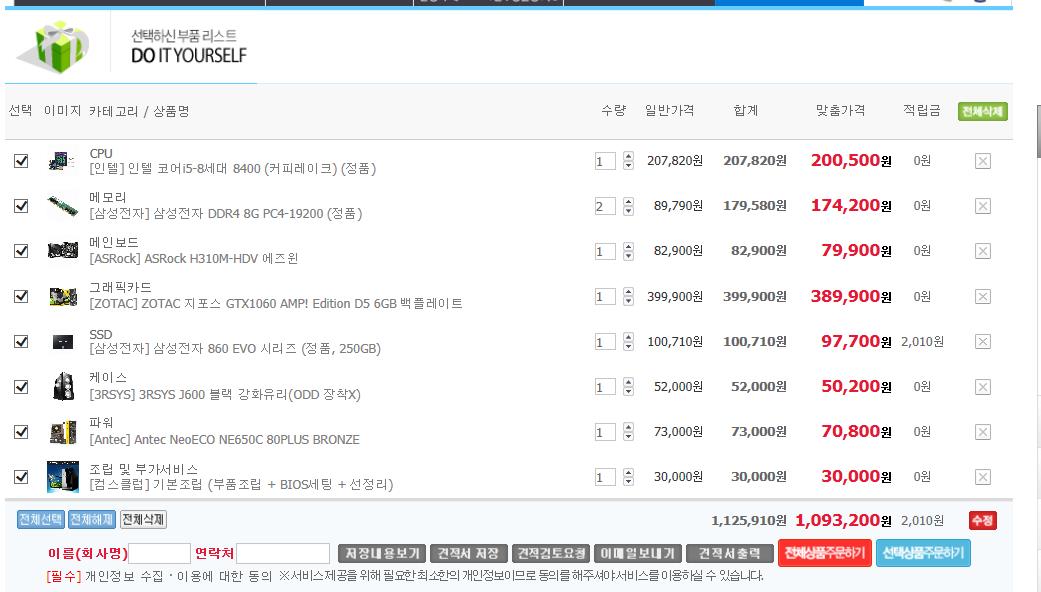This screenshot has width=1041, height=592.
Task: Adjust quantity stepper for the SSD row
Action: coord(628,342)
